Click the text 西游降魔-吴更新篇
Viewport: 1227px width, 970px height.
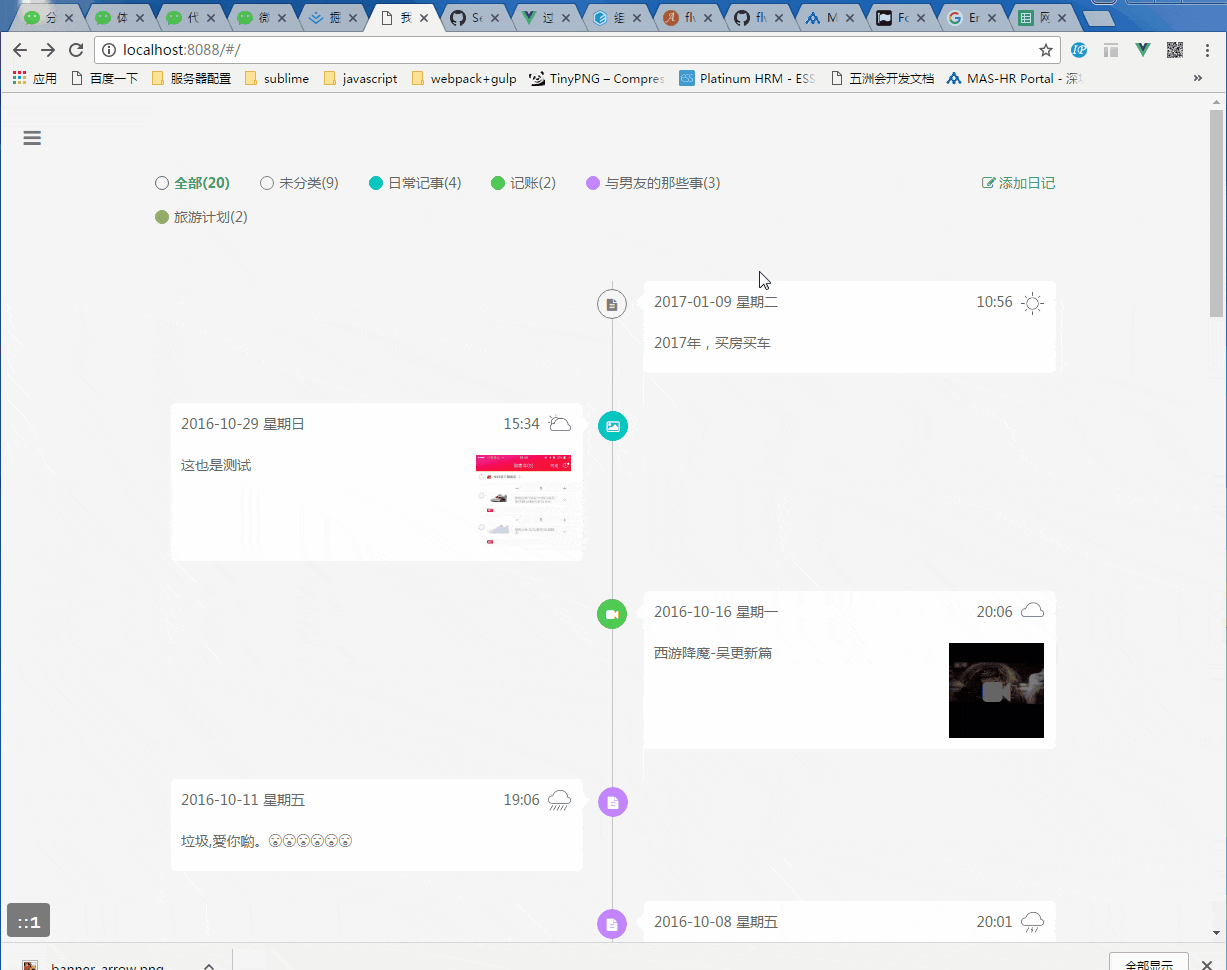pos(713,653)
